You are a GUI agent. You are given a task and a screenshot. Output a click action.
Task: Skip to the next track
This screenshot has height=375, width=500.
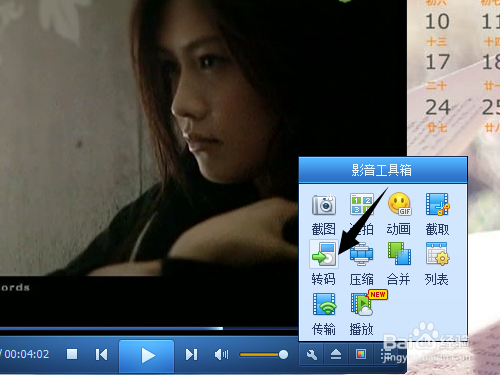click(191, 354)
